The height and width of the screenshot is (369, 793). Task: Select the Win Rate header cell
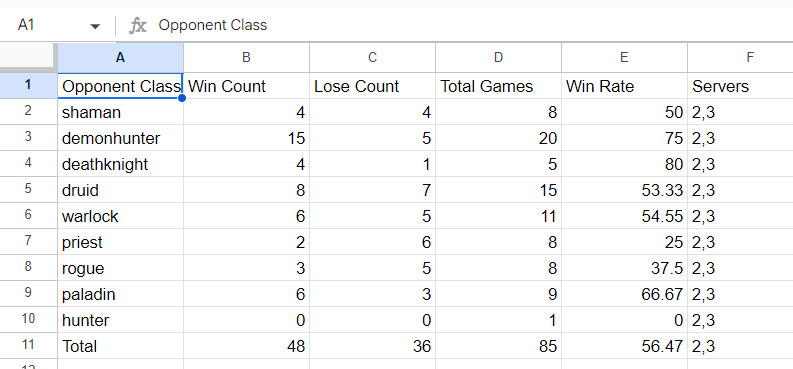tap(625, 86)
